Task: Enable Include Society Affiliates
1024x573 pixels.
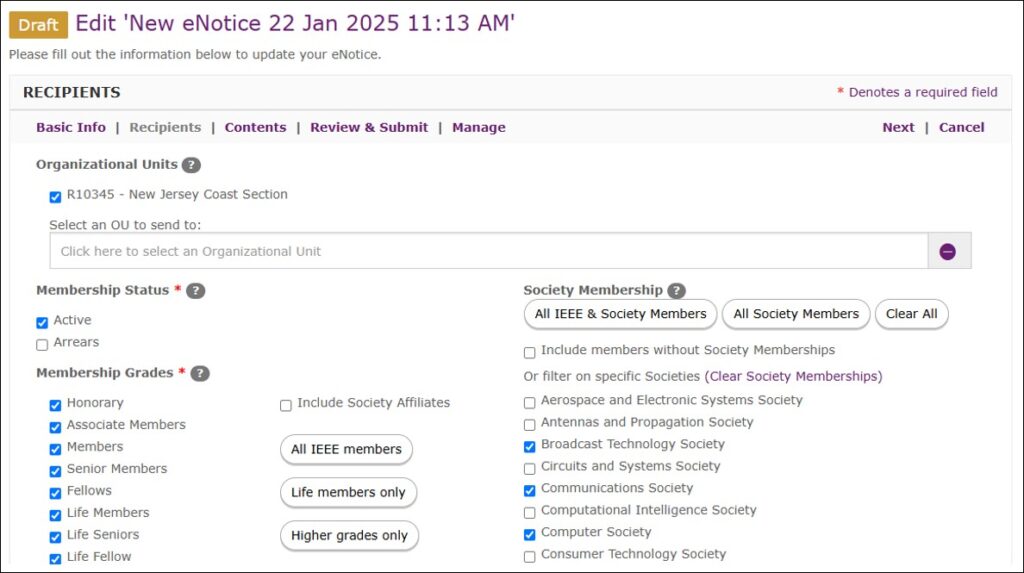Action: tap(286, 406)
